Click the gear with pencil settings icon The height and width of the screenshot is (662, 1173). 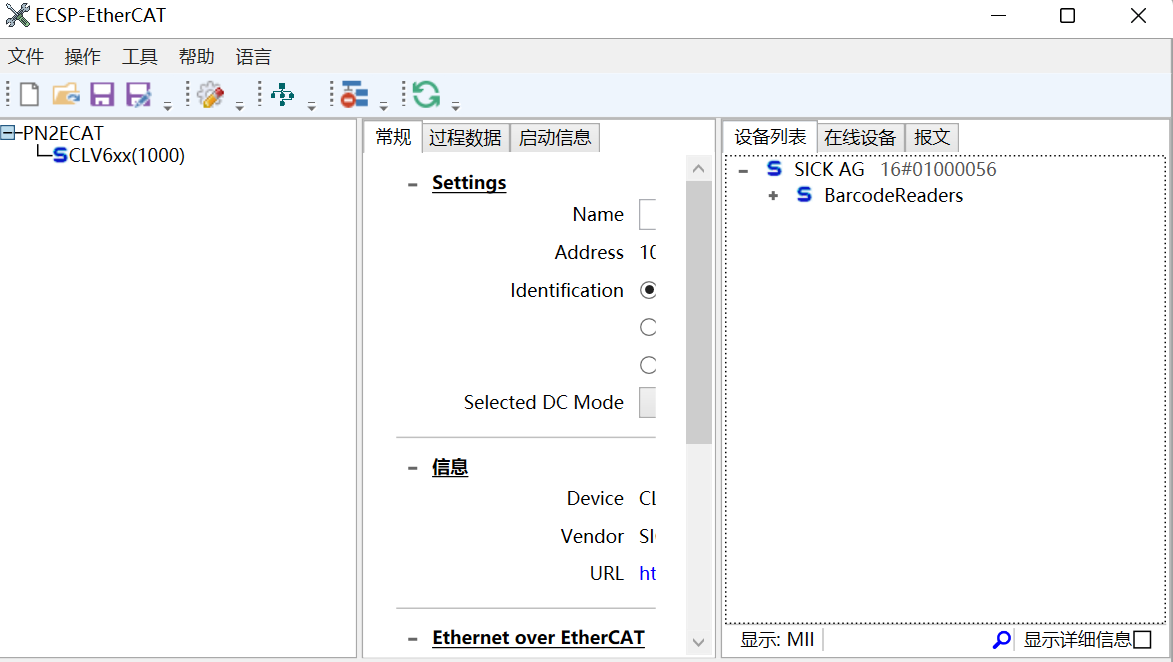tap(210, 95)
